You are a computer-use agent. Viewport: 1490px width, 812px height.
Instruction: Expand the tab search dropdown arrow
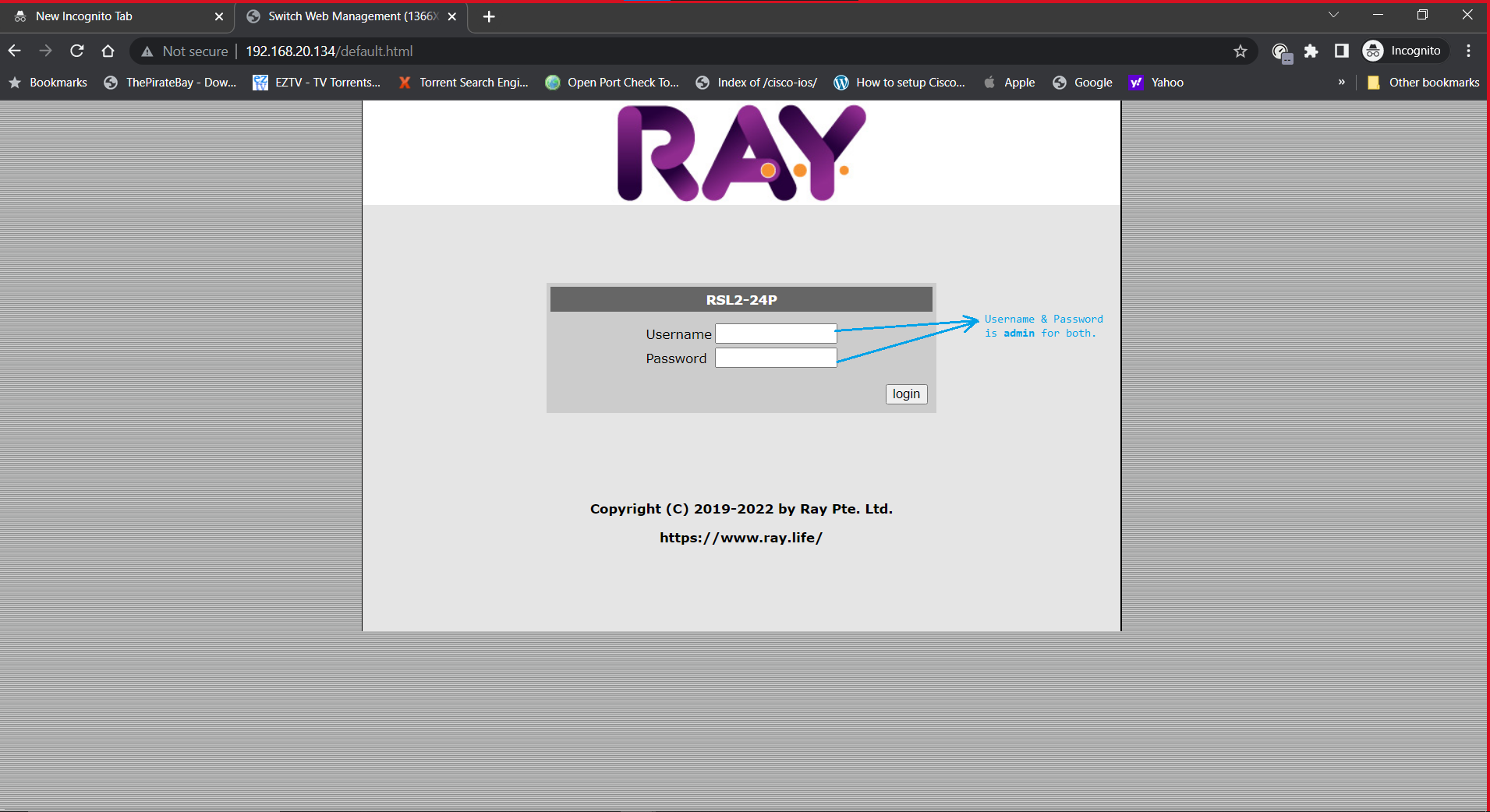pyautogui.click(x=1334, y=15)
